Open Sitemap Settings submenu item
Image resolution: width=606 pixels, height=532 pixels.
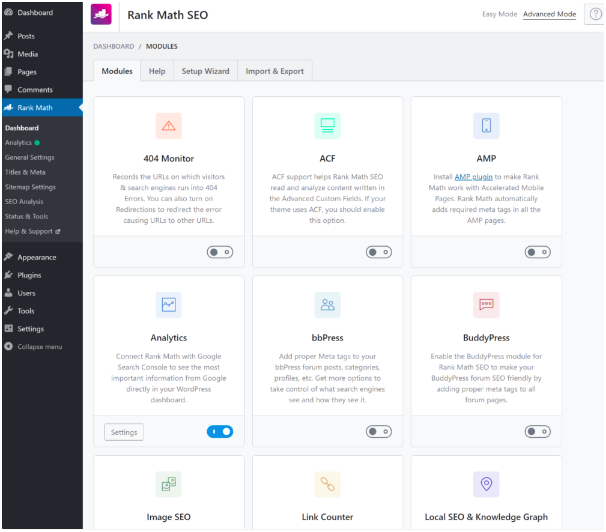tap(30, 187)
